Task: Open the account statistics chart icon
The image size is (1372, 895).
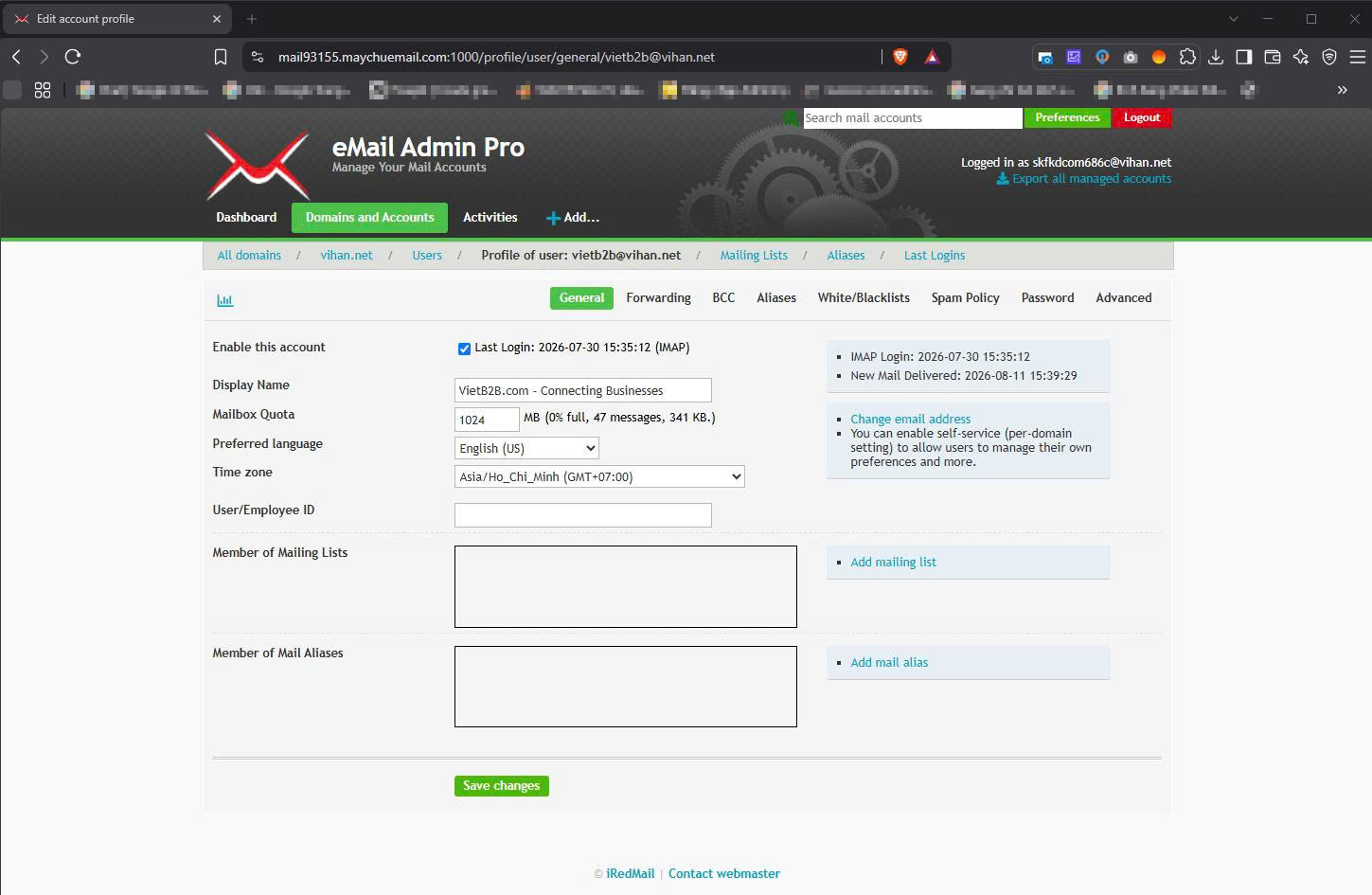Action: coord(224,300)
